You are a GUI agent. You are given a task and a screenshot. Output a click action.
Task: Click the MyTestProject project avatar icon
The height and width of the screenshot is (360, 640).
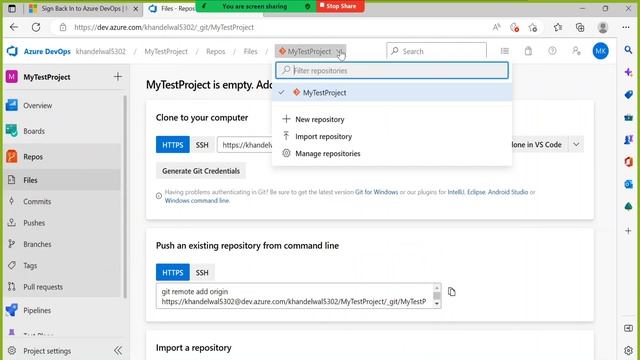click(x=12, y=76)
